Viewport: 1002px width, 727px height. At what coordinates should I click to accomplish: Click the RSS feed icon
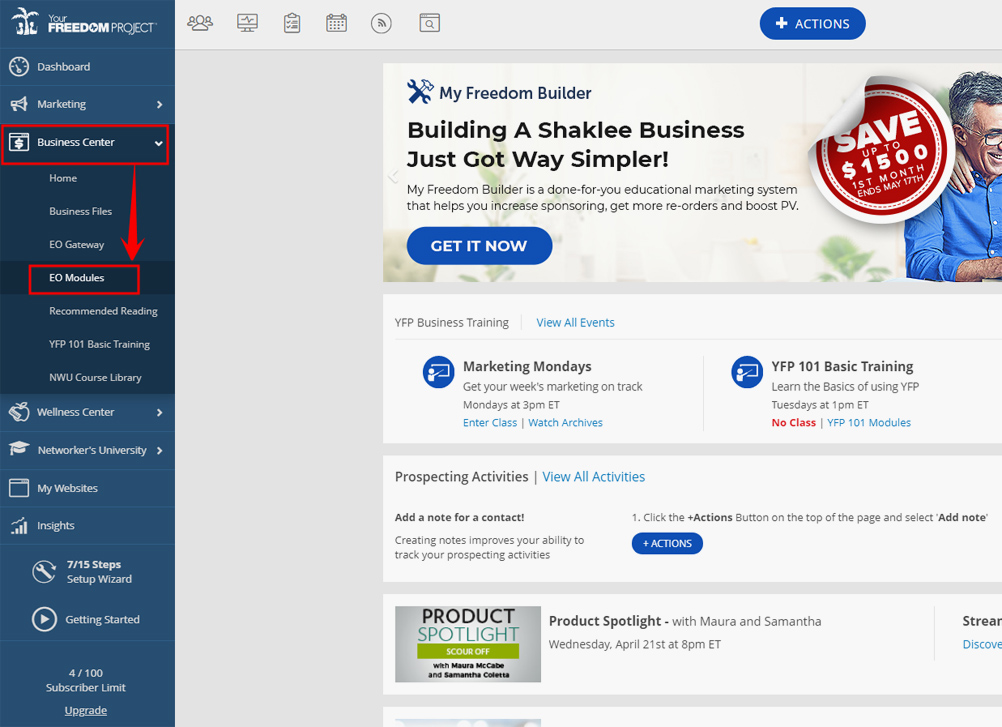pyautogui.click(x=382, y=24)
